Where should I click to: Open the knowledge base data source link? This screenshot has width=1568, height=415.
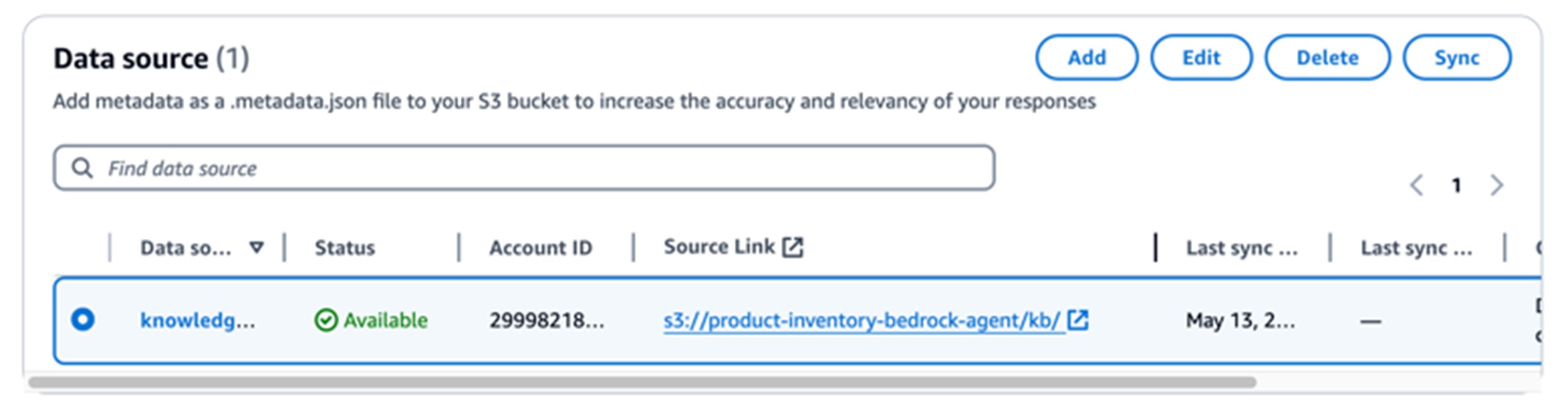[x=197, y=321]
